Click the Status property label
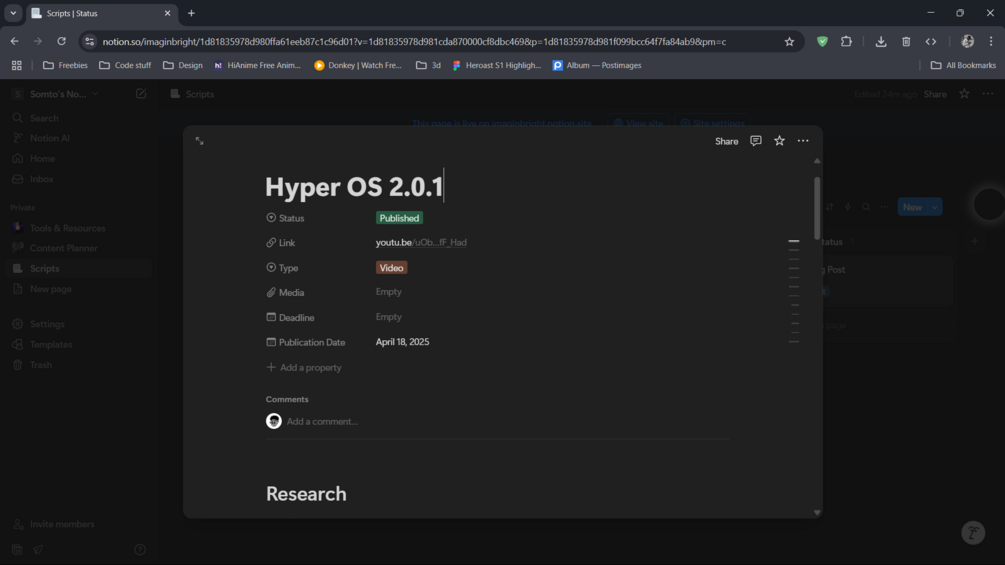This screenshot has height=565, width=1005. (285, 218)
